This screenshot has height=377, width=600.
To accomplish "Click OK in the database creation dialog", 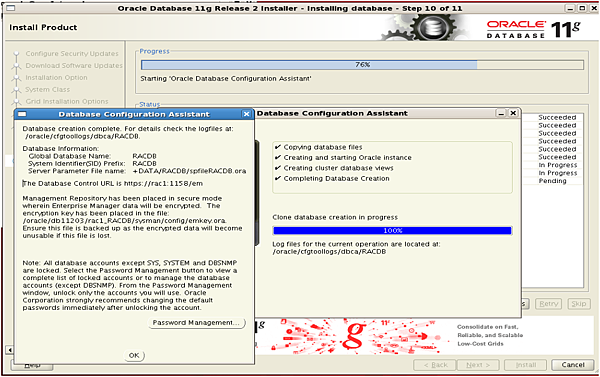I will [134, 355].
